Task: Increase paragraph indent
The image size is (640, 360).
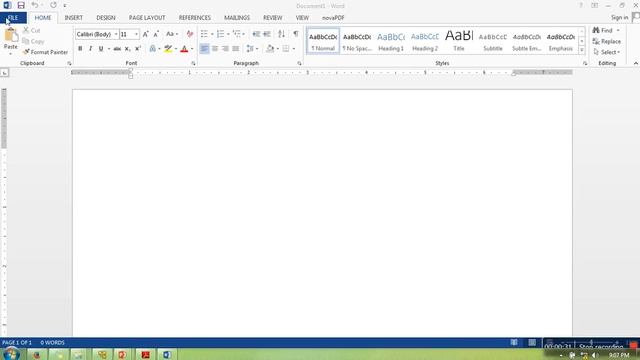Action: pos(267,34)
